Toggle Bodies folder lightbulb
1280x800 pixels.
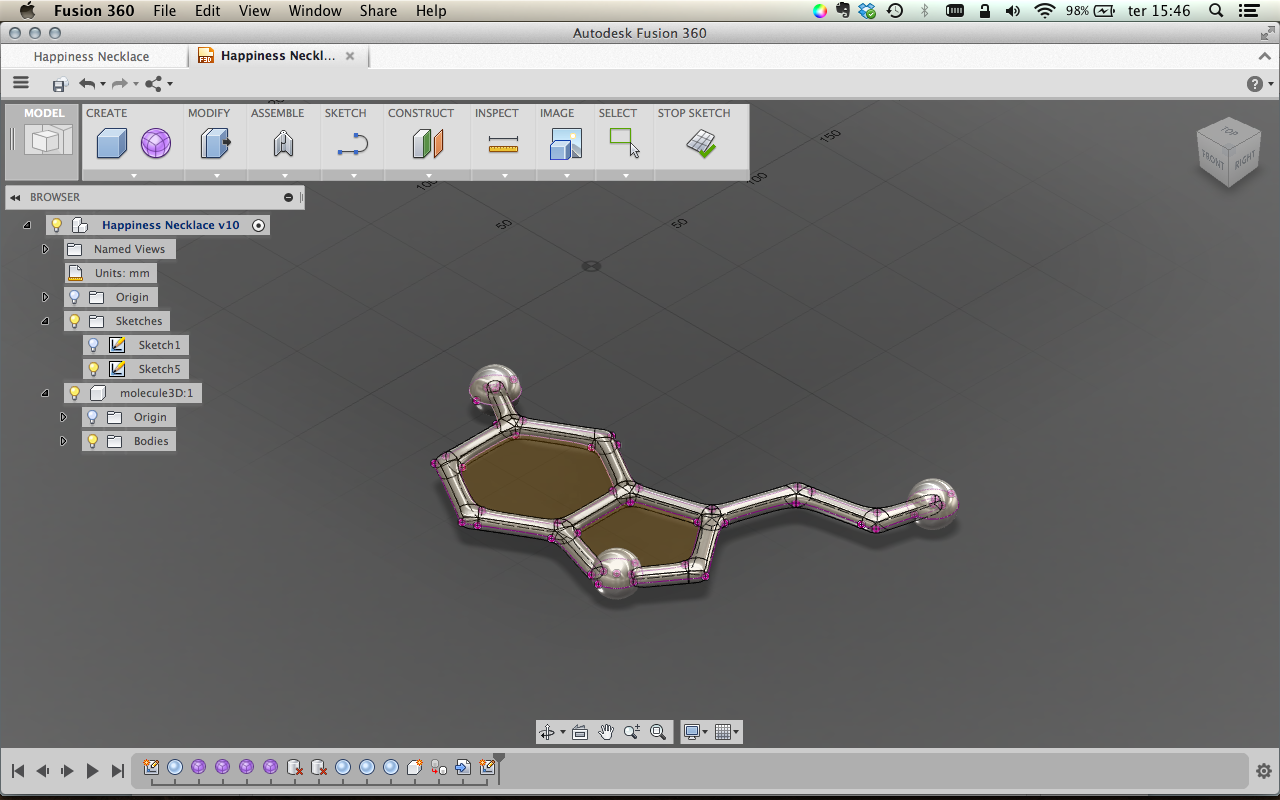pyautogui.click(x=93, y=441)
